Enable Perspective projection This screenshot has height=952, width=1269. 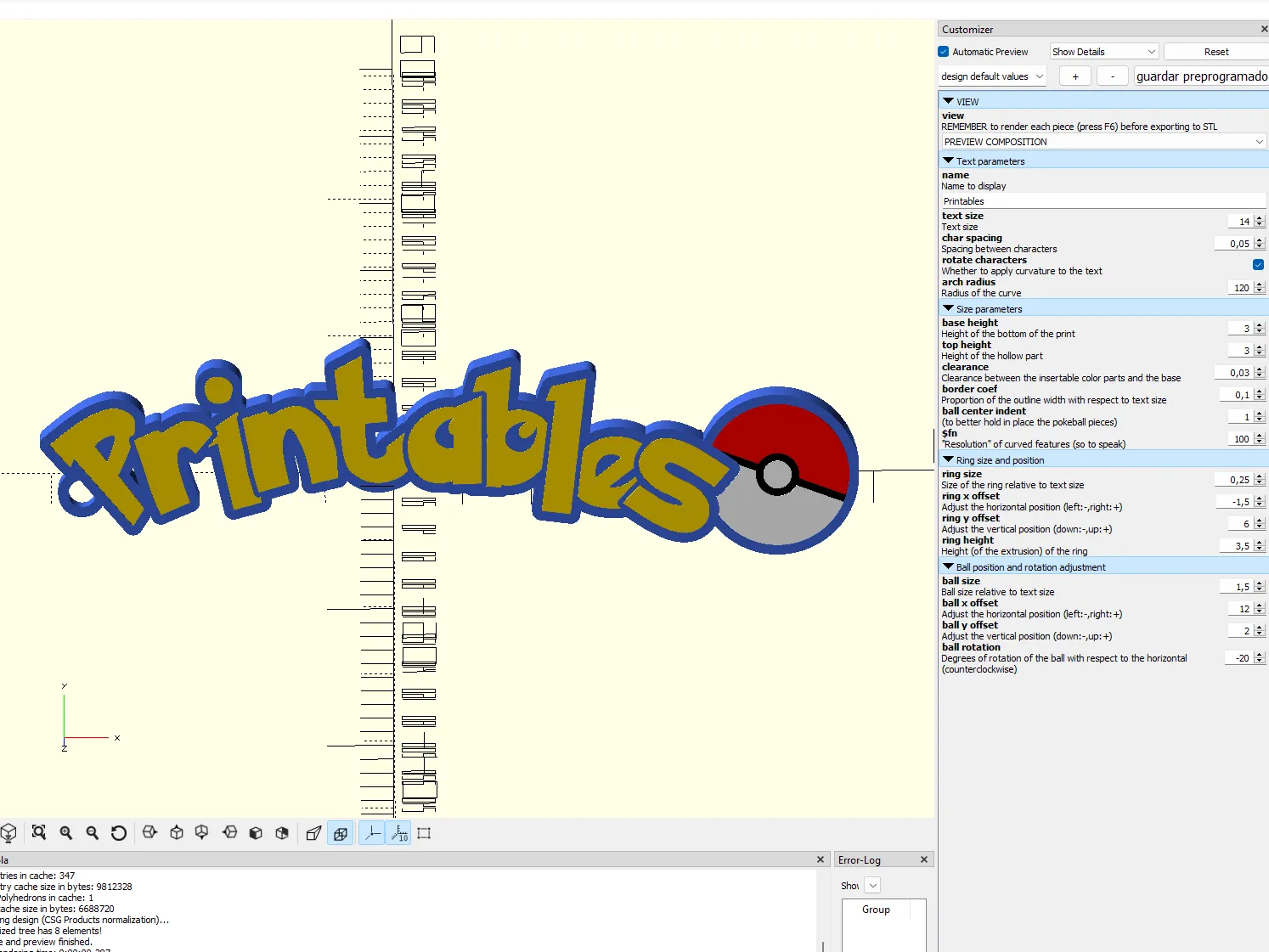pos(313,833)
